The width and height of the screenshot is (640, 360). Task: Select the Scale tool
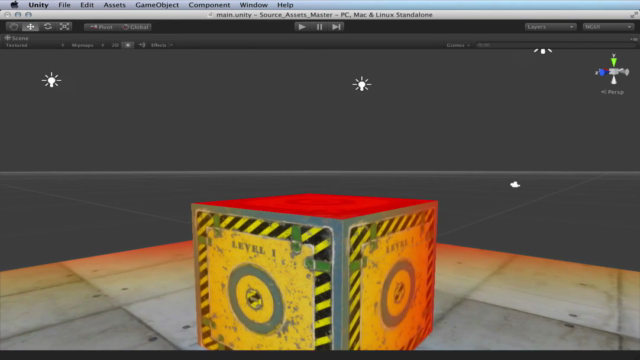click(x=64, y=27)
